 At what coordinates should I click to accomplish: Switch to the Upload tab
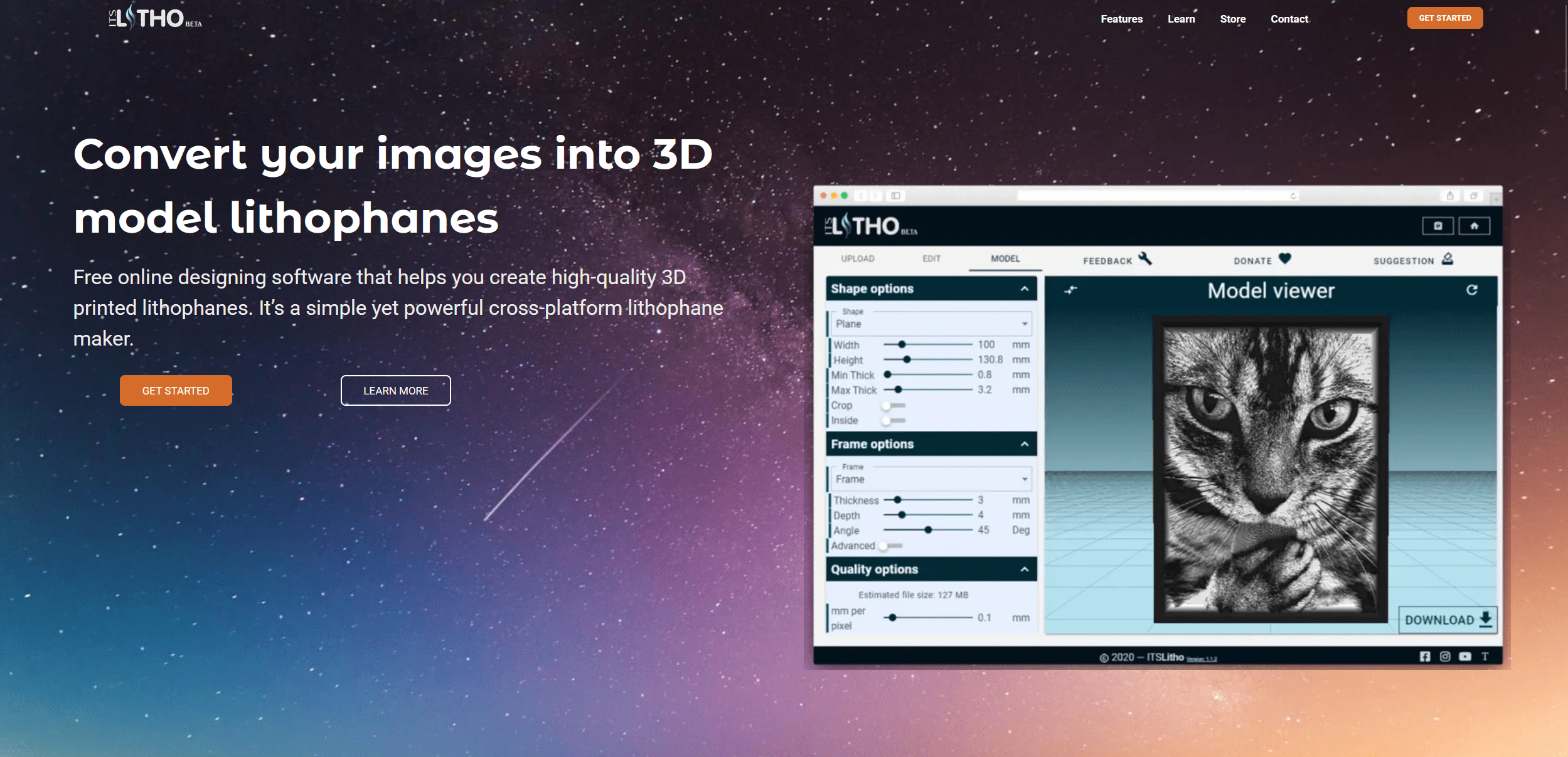pyautogui.click(x=857, y=258)
